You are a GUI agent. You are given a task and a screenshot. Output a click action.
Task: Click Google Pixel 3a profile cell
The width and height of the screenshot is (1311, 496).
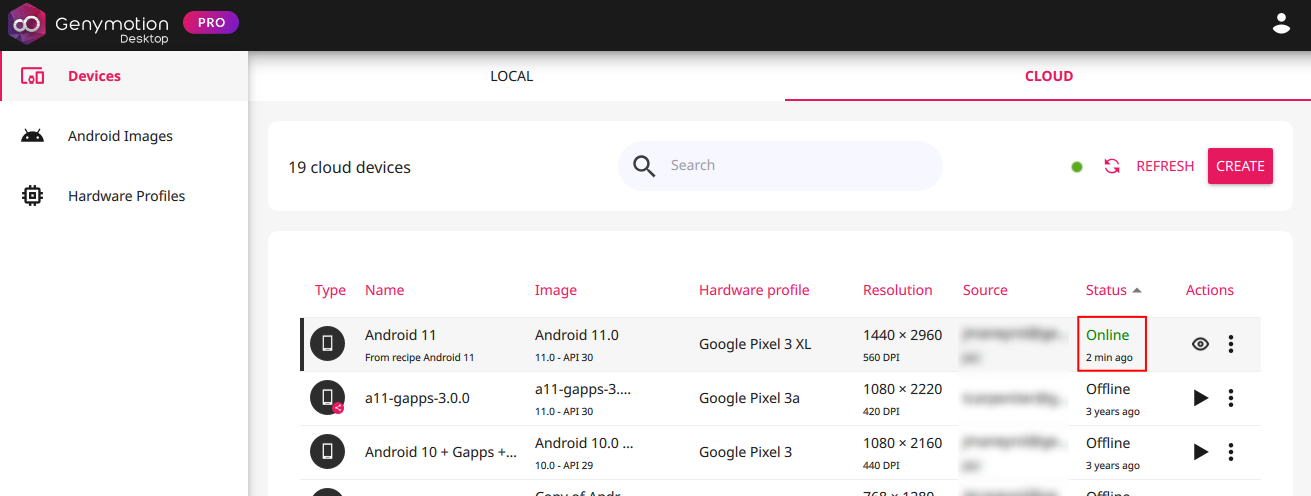[749, 398]
